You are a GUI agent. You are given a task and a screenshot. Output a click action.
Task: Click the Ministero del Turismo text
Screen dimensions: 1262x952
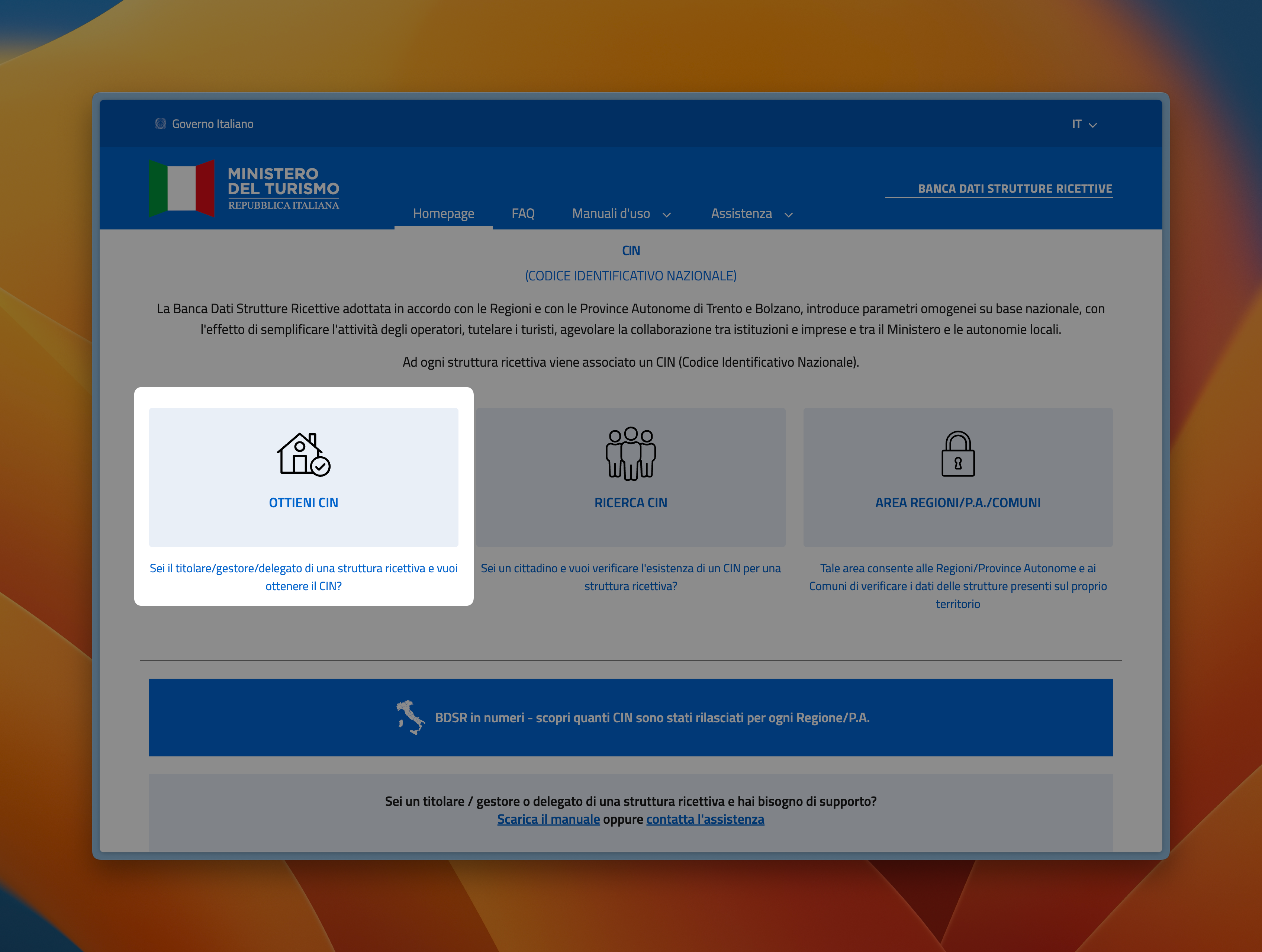(x=283, y=181)
